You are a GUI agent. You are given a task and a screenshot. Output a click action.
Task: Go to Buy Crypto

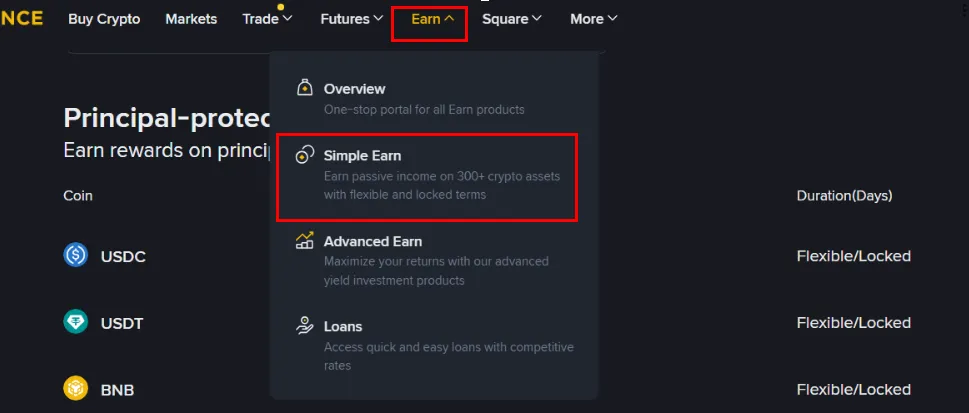[x=104, y=19]
